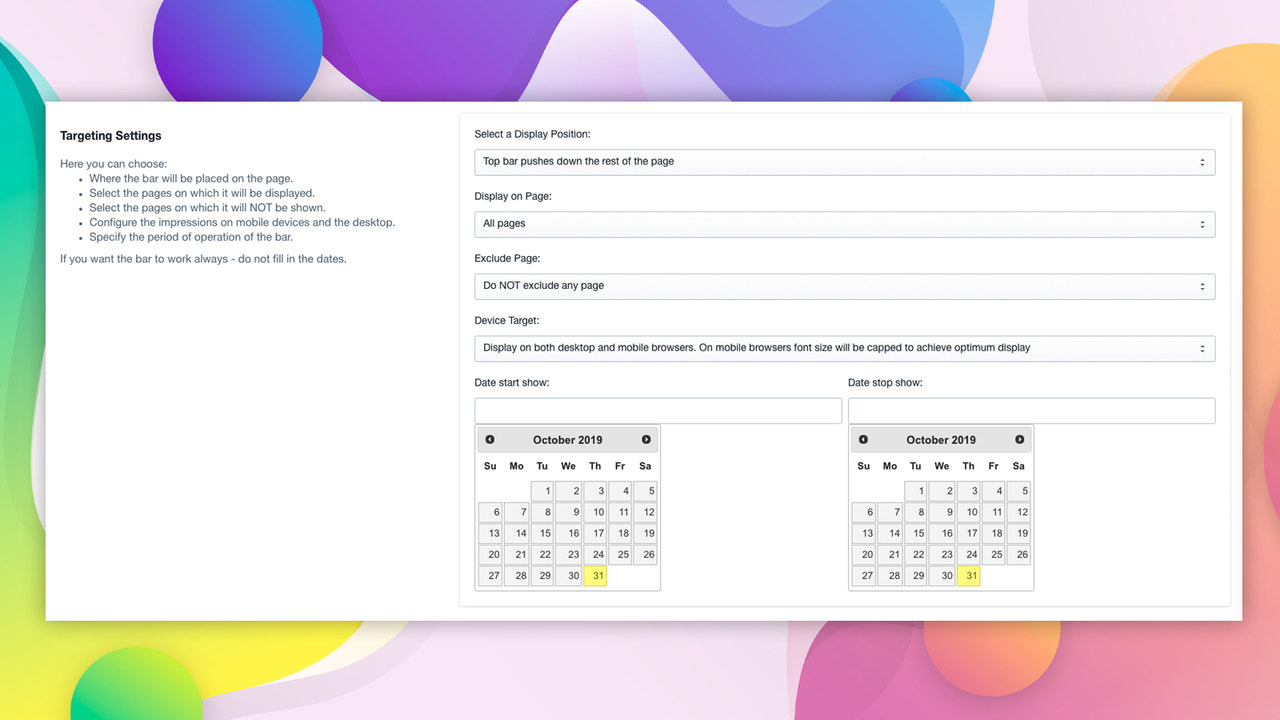Click 'Where the bar will be placed' bullet
The height and width of the screenshot is (720, 1280).
(x=191, y=179)
